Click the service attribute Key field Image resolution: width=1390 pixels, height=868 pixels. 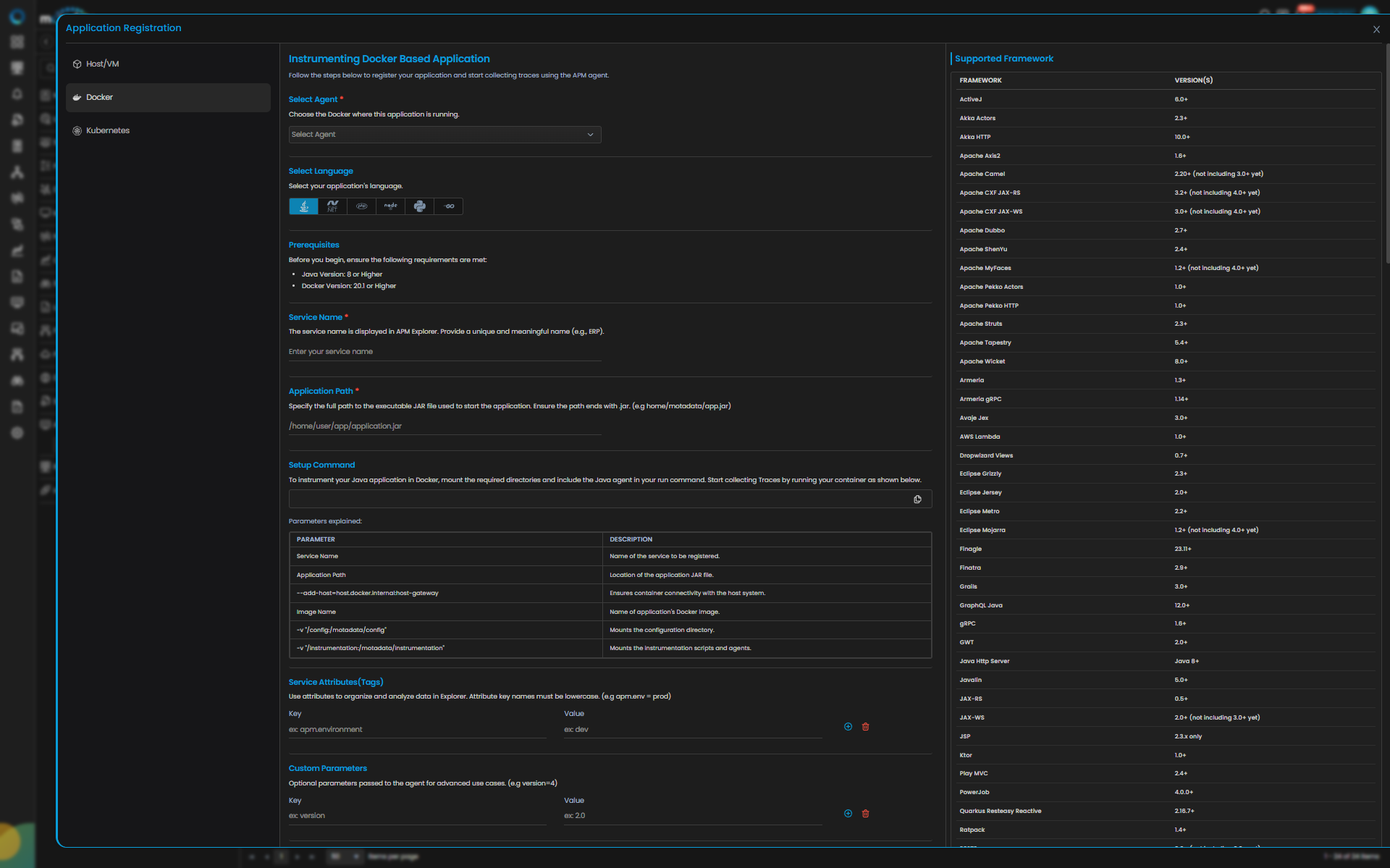pos(417,730)
